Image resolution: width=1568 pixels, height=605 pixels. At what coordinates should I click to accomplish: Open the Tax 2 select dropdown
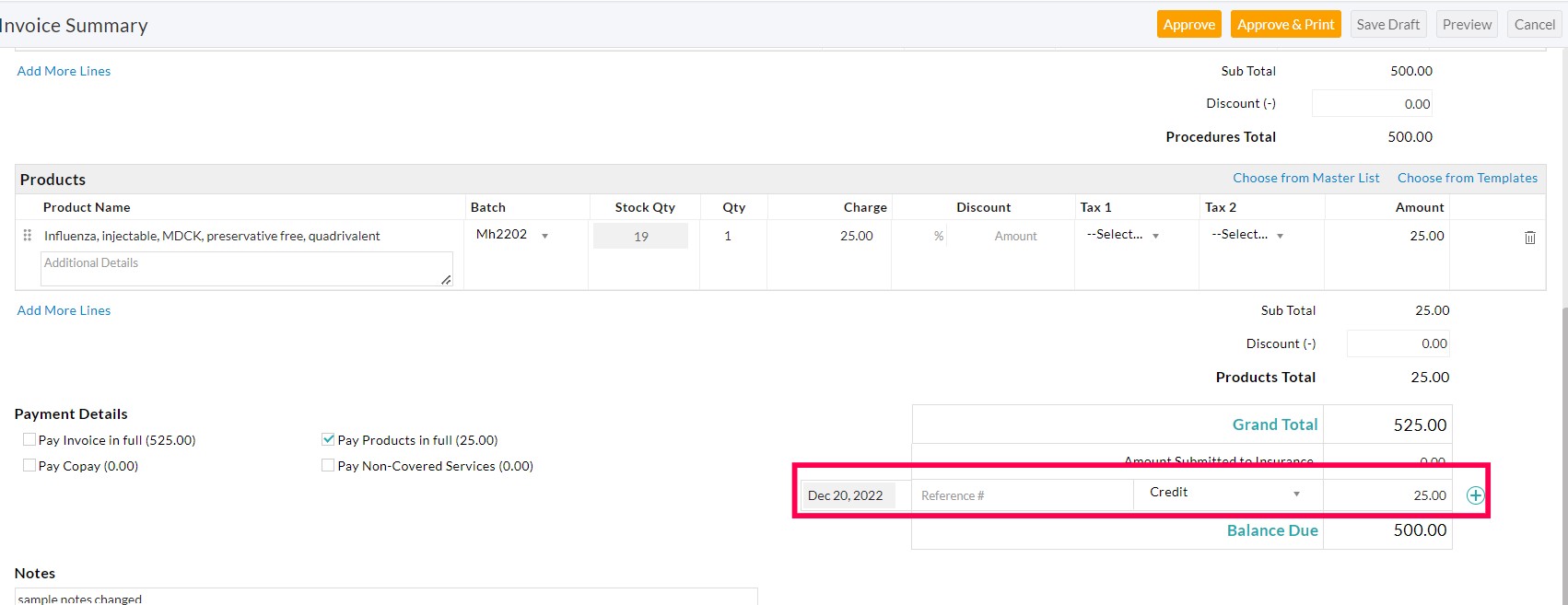1247,235
